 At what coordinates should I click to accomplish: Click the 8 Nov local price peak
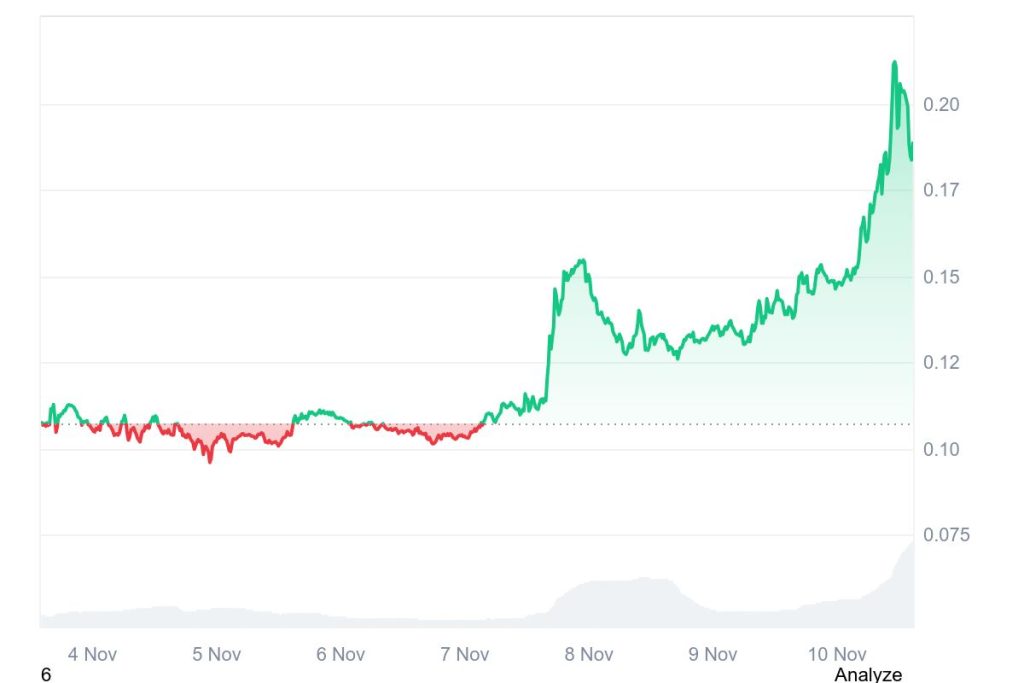(581, 261)
